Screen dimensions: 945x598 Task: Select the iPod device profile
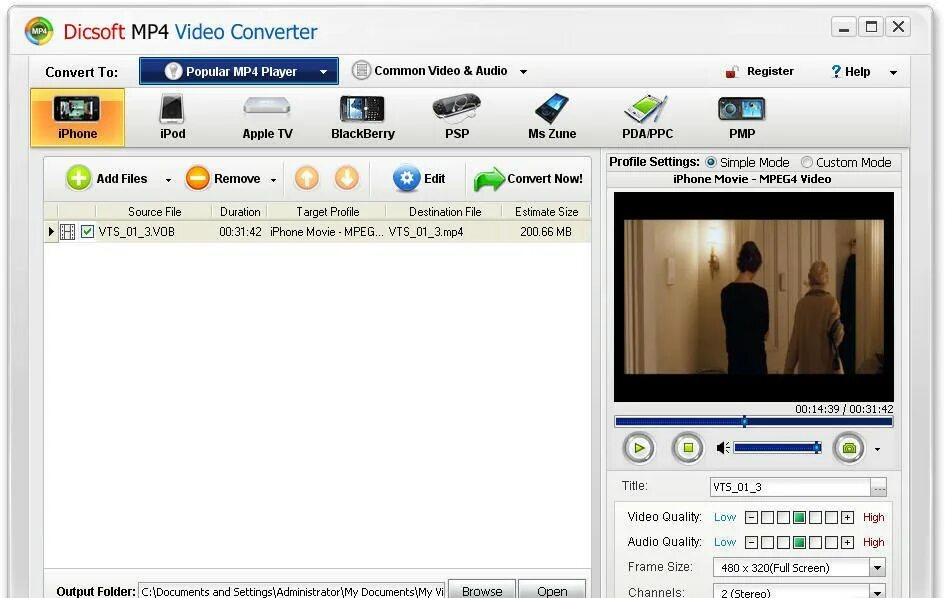[172, 118]
